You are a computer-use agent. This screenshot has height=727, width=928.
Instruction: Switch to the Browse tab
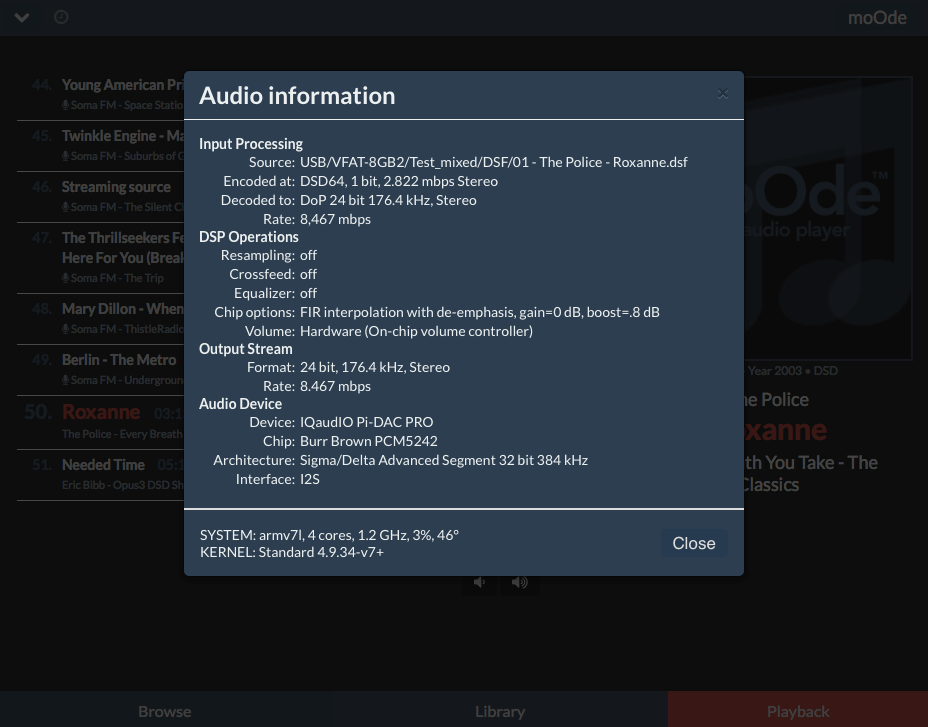(x=165, y=711)
